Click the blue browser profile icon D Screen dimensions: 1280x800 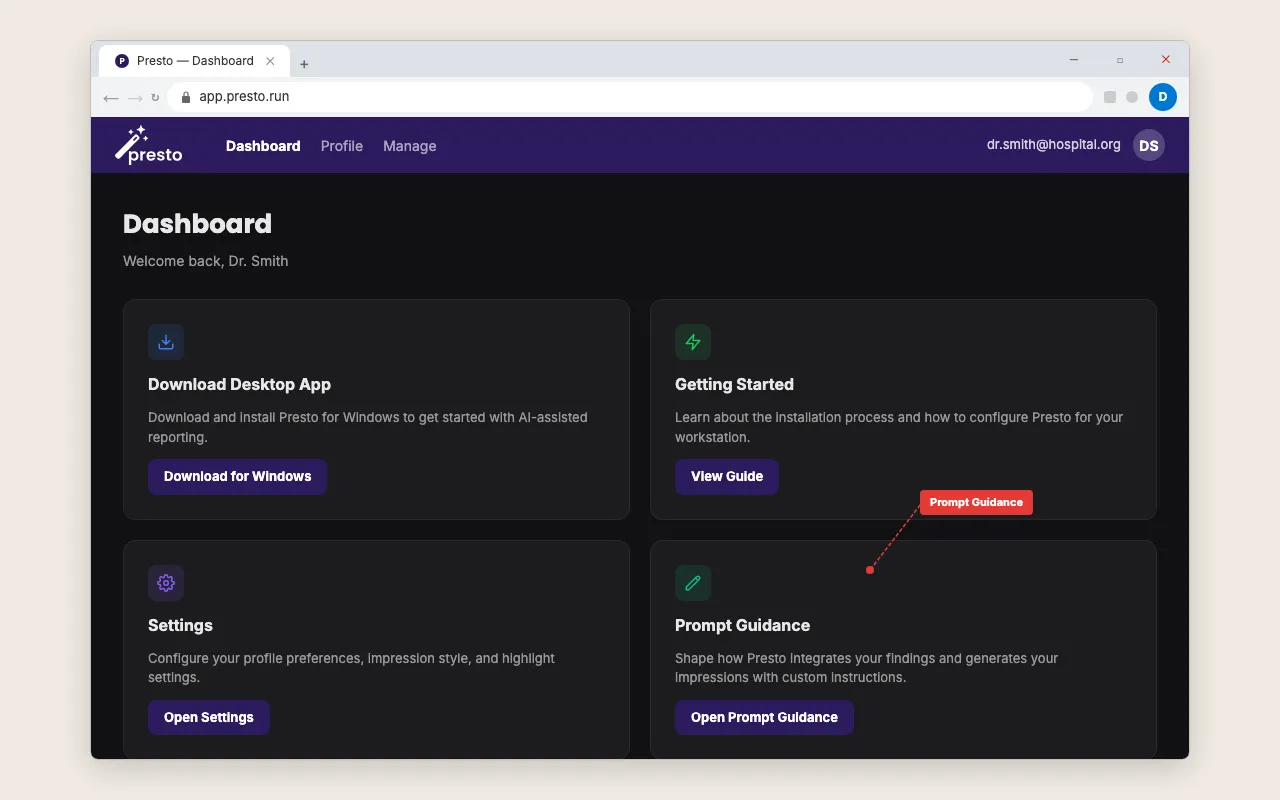1163,97
